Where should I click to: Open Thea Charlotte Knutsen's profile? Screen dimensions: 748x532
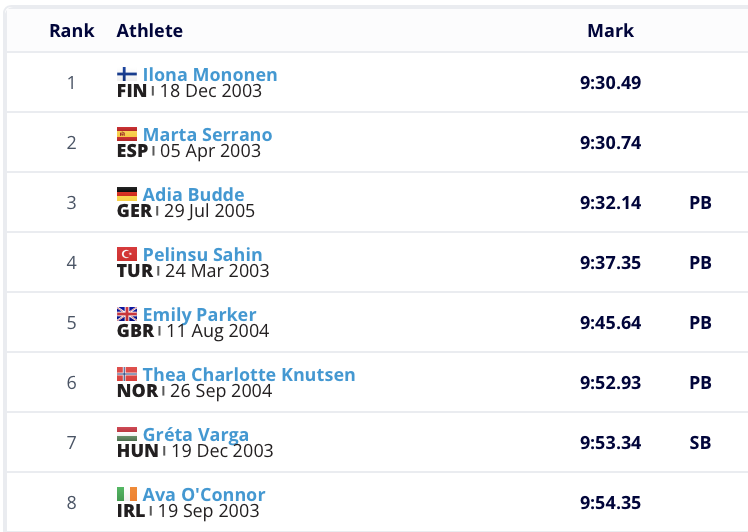coord(249,375)
